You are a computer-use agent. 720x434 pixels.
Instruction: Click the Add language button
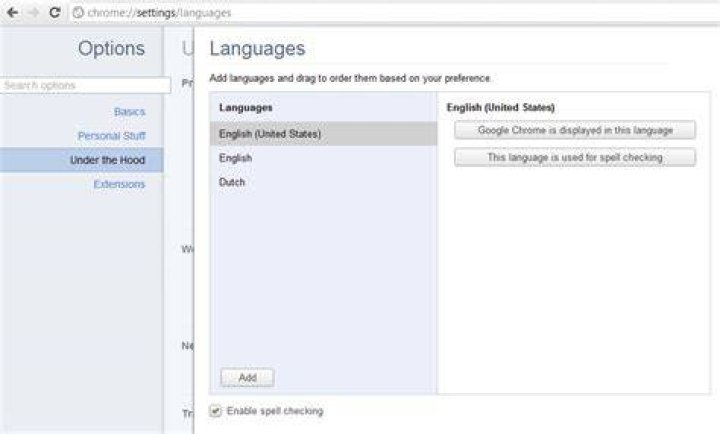coord(248,378)
